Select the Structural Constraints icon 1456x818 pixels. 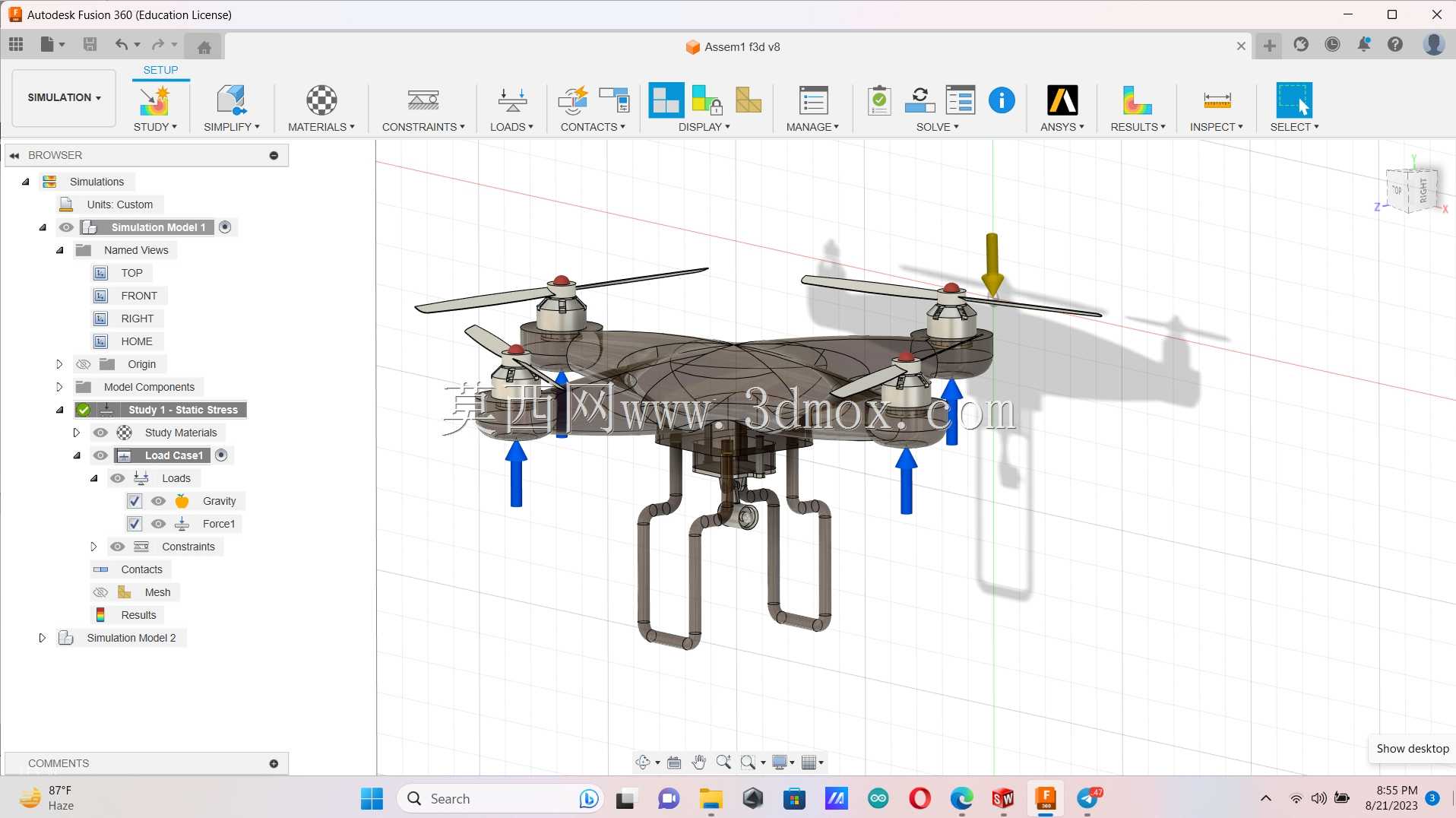point(423,100)
